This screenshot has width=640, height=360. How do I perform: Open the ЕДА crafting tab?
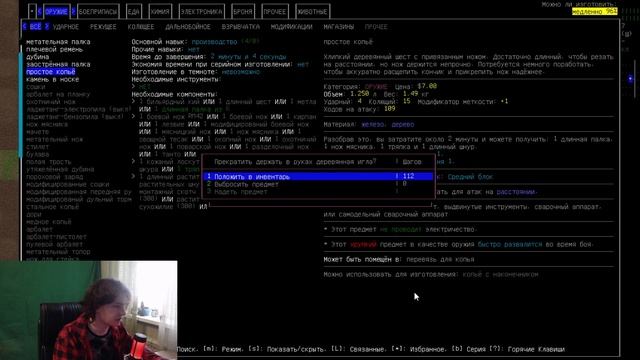coord(133,12)
